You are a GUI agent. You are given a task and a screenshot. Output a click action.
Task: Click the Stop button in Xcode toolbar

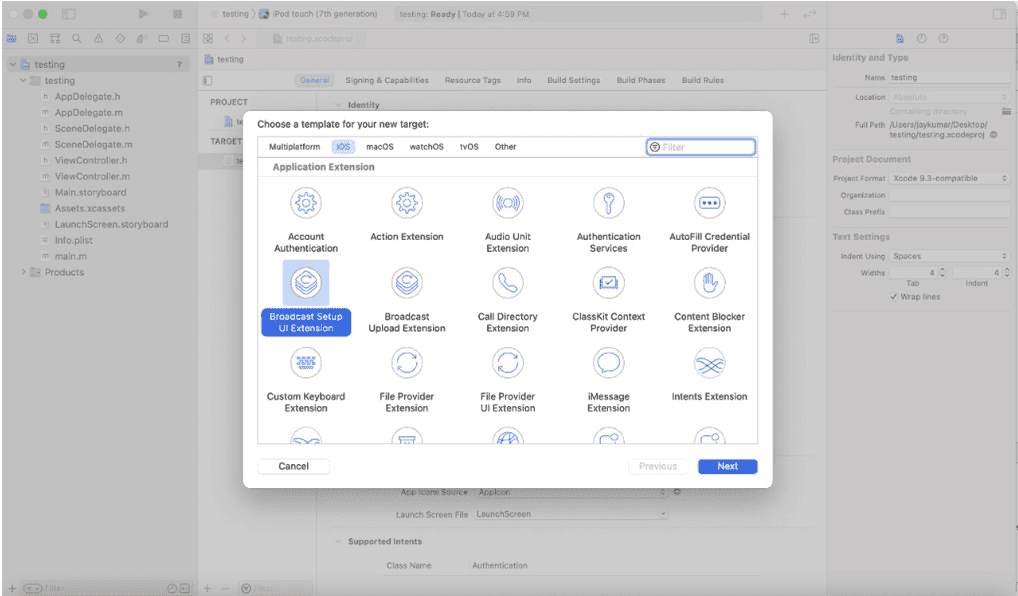click(177, 14)
